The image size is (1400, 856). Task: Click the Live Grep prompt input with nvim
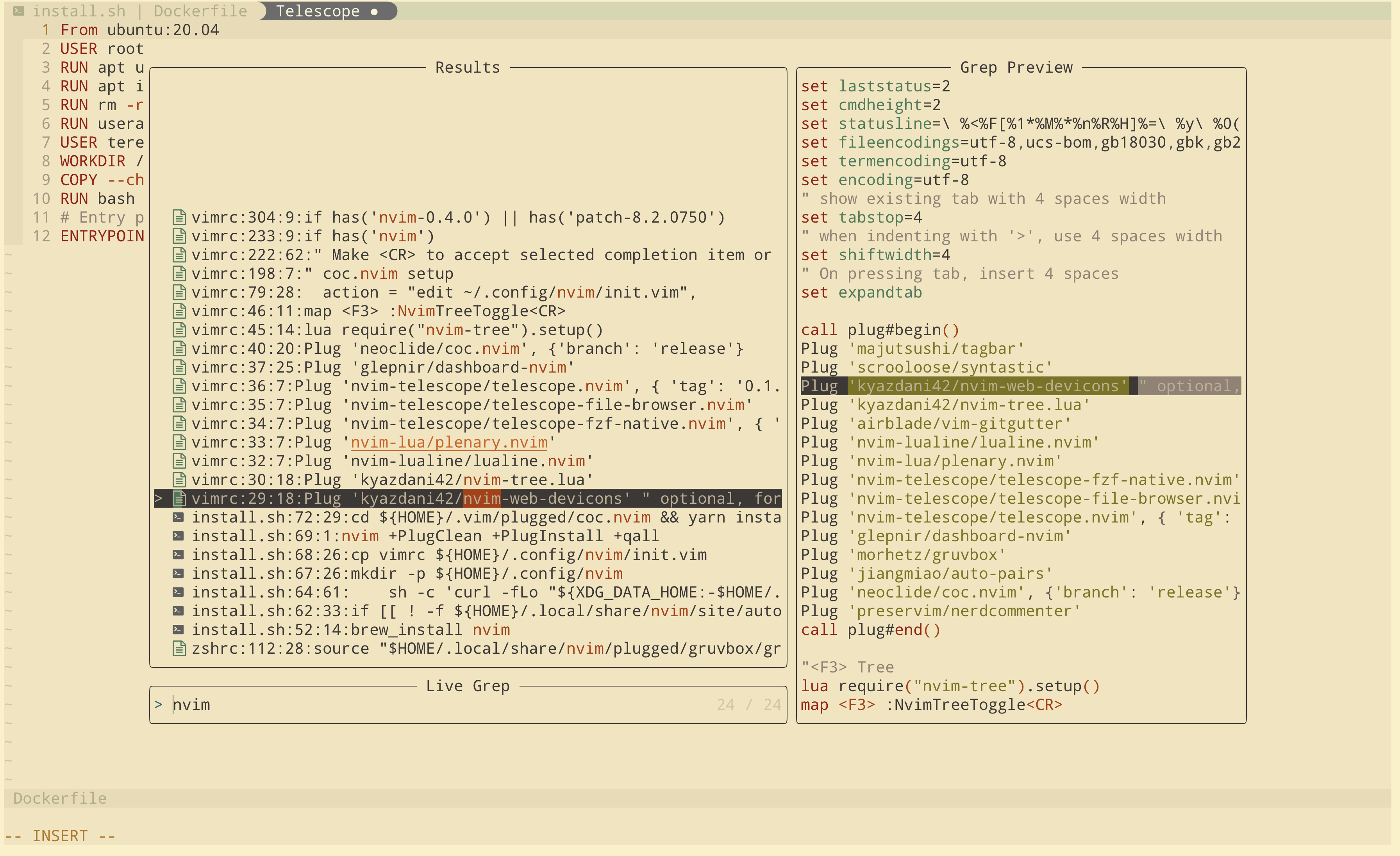(x=468, y=705)
